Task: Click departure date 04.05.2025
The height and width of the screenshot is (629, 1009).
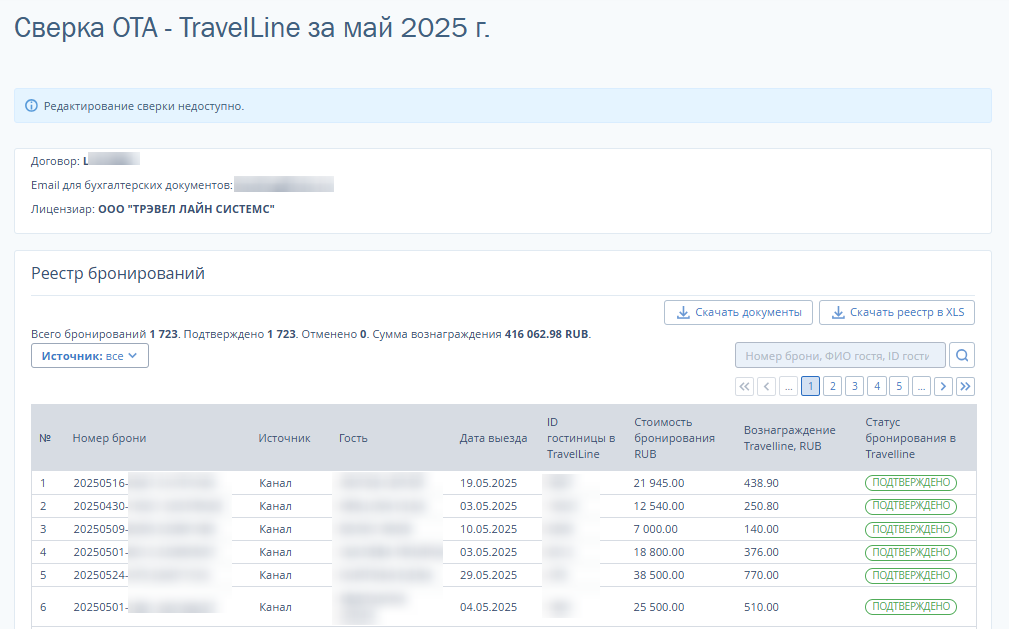Action: click(x=488, y=607)
